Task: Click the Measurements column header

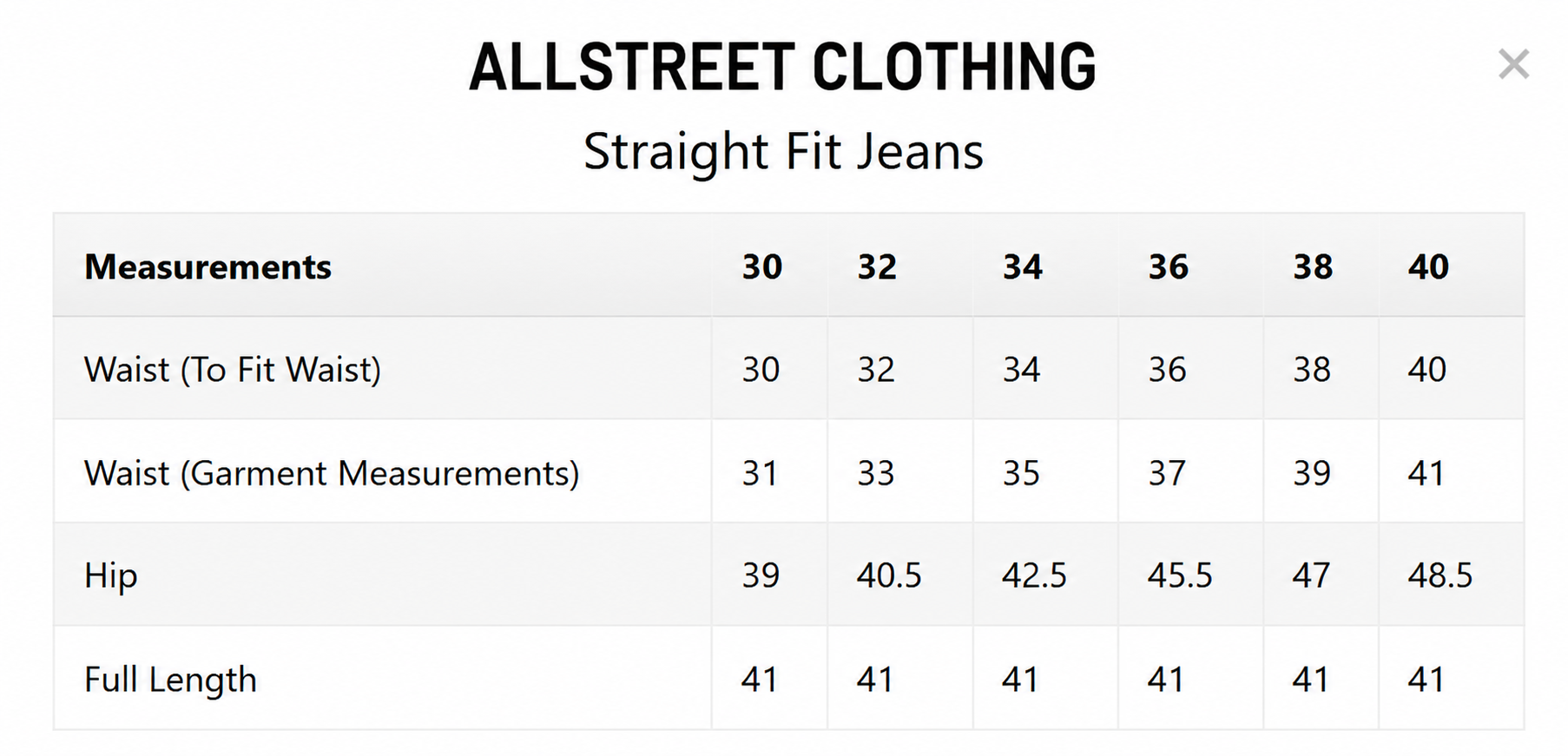Action: (x=208, y=266)
